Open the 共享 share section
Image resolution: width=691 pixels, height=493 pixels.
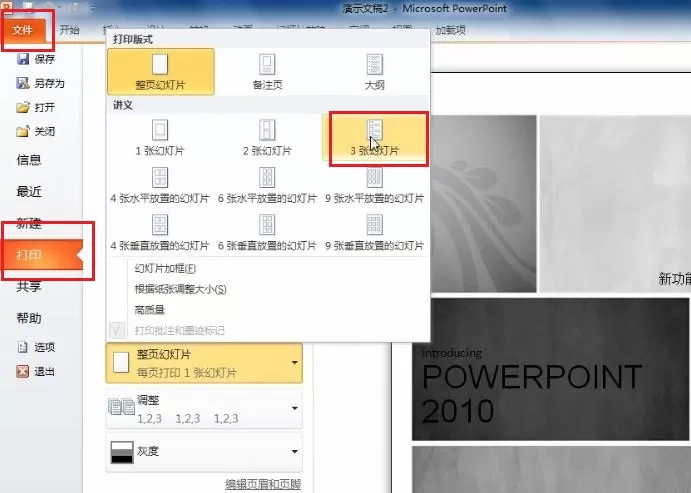29,286
